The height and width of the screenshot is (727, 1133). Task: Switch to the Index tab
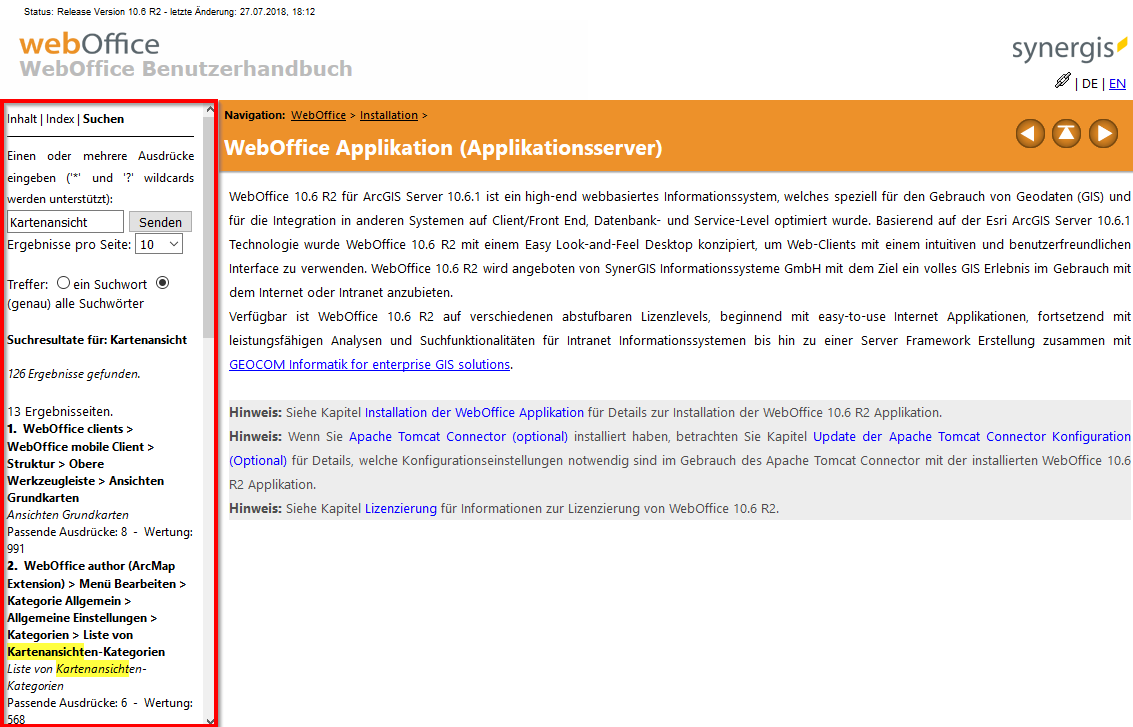[x=60, y=119]
